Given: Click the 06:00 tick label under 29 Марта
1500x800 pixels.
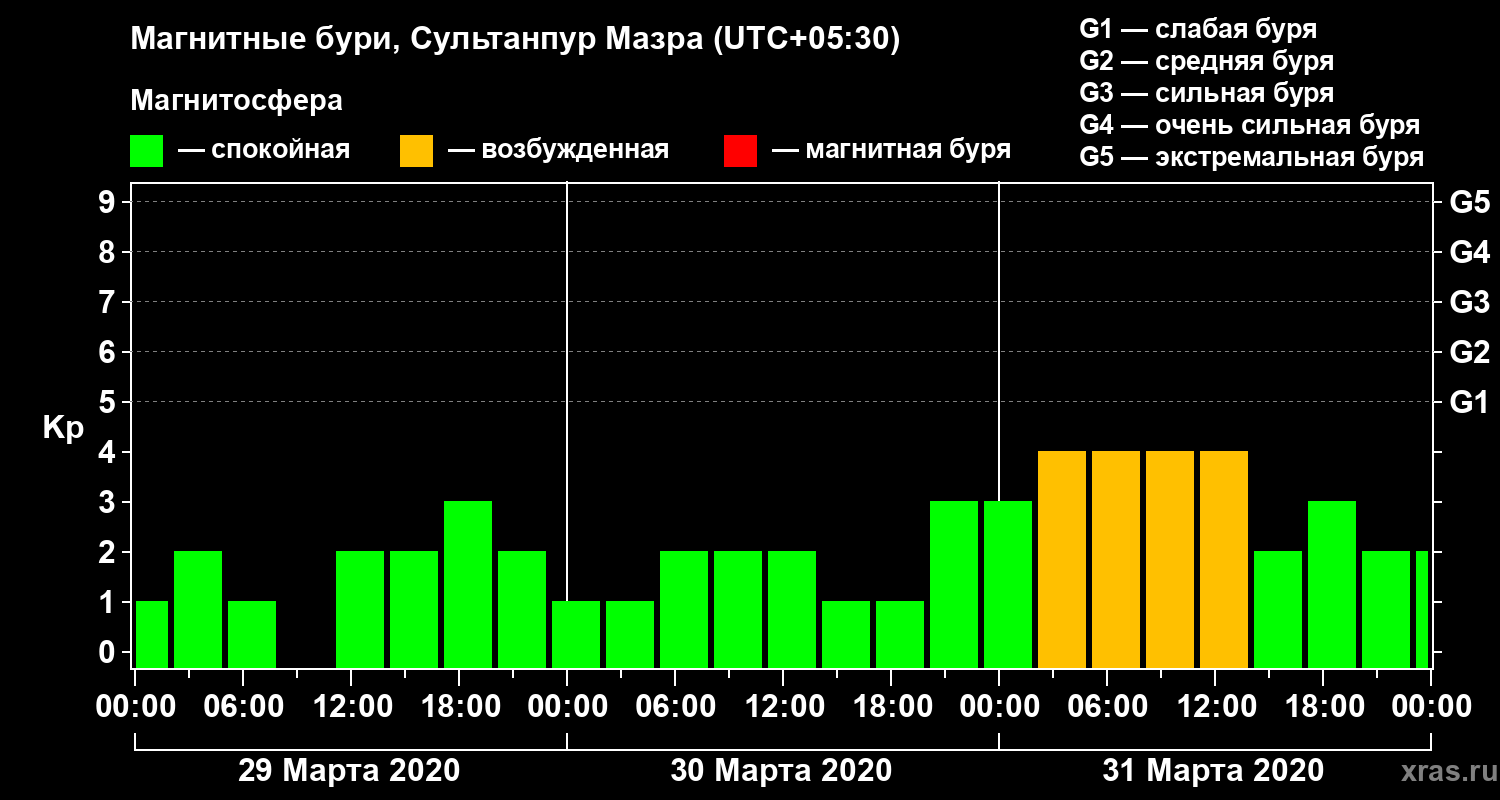Looking at the screenshot, I should 243,706.
